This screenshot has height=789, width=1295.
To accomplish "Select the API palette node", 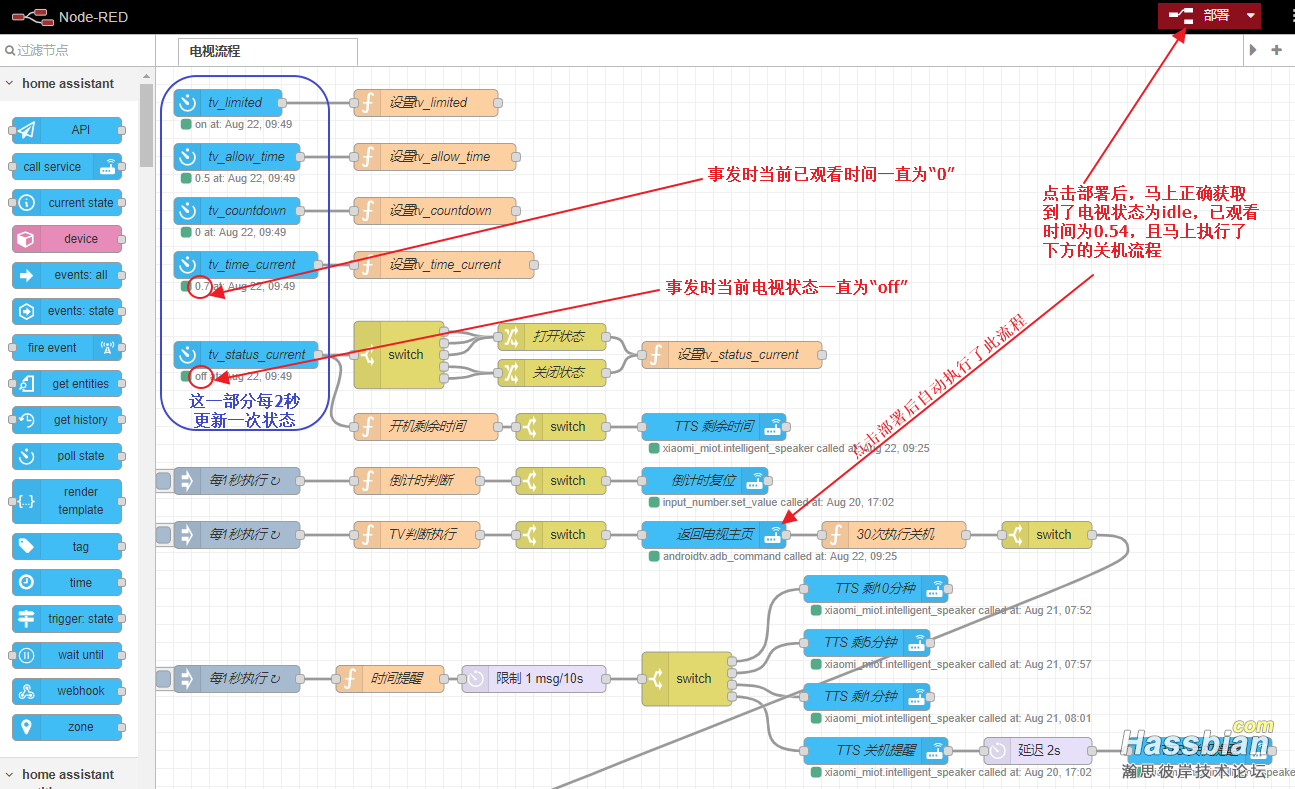I will point(68,130).
